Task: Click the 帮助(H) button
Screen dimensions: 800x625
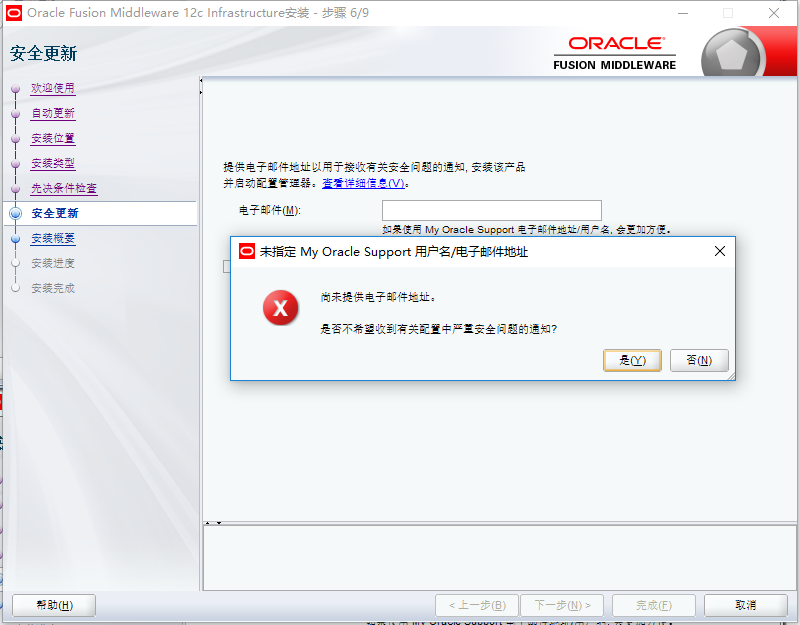Action: point(54,605)
